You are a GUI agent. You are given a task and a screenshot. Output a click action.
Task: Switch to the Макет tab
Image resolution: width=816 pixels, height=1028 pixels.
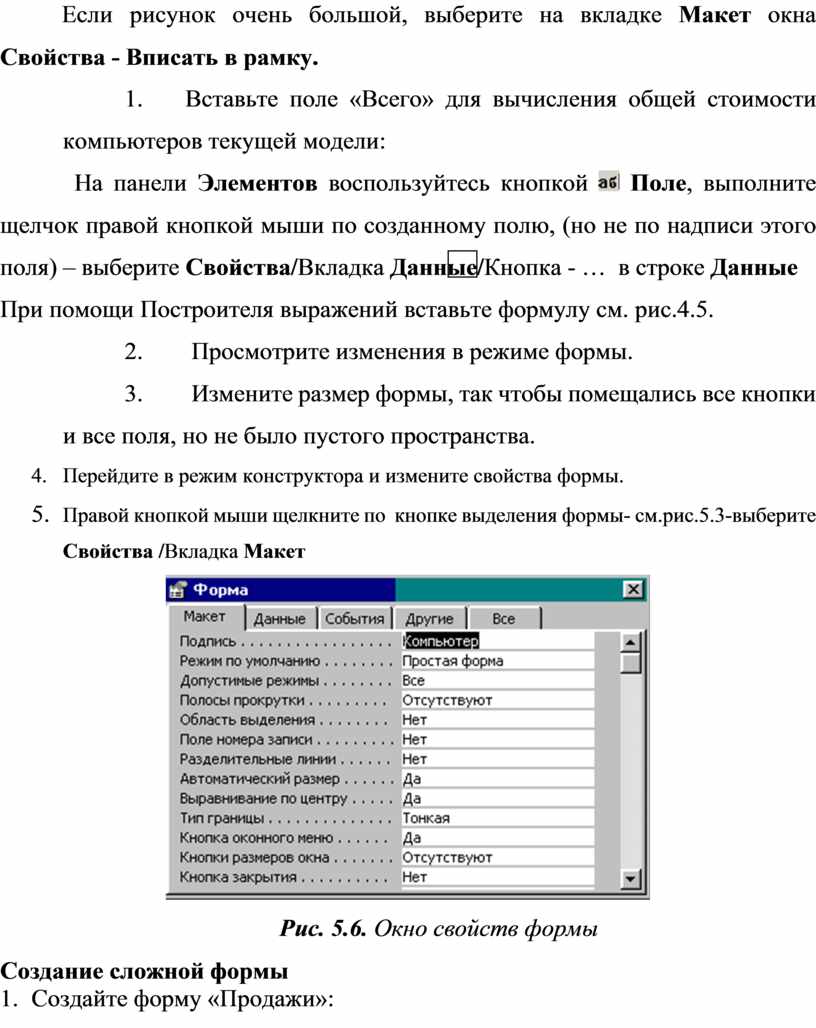click(204, 617)
